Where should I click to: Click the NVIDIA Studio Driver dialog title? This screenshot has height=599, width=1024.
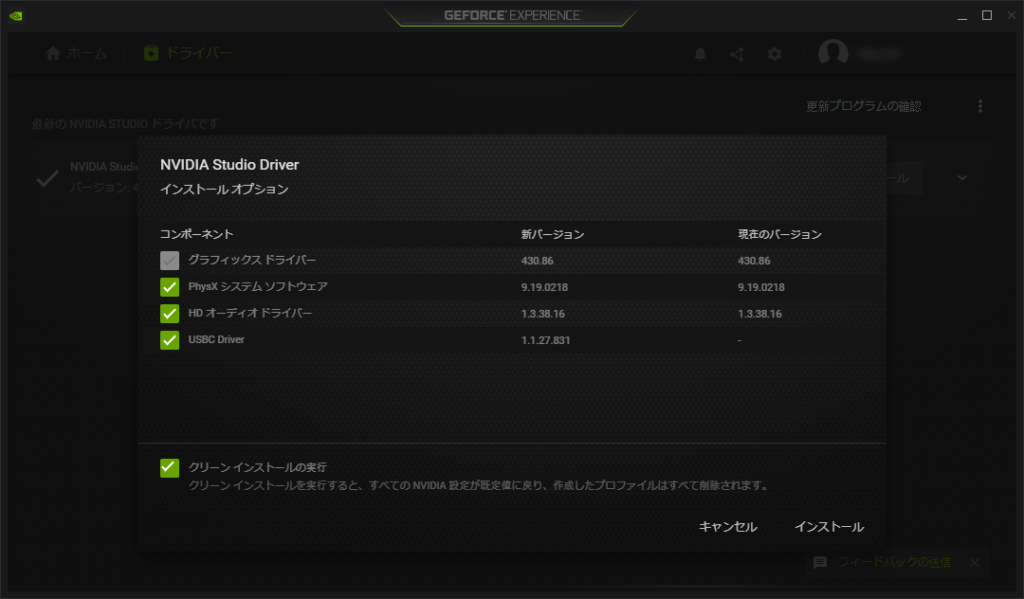click(229, 165)
